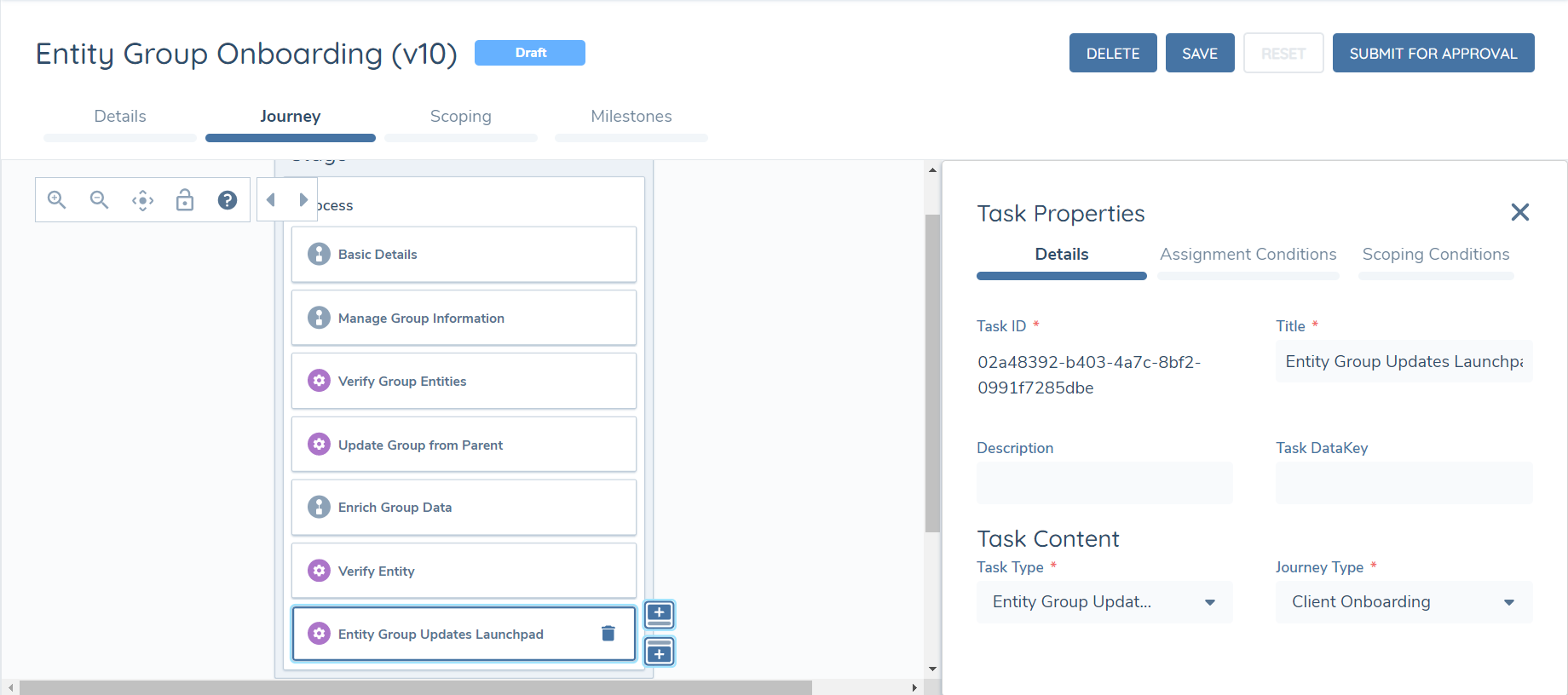
Task: Toggle the canvas lock icon
Action: click(x=185, y=200)
